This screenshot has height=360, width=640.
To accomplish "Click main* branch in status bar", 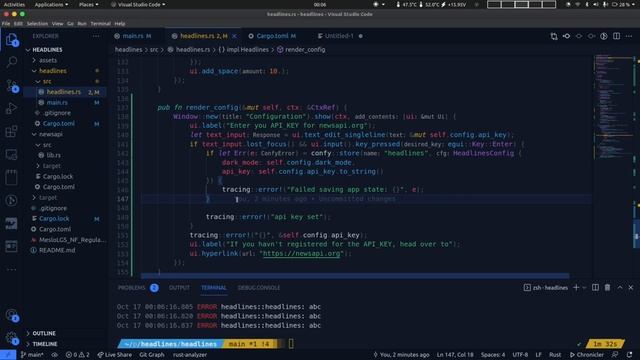I will (32, 355).
